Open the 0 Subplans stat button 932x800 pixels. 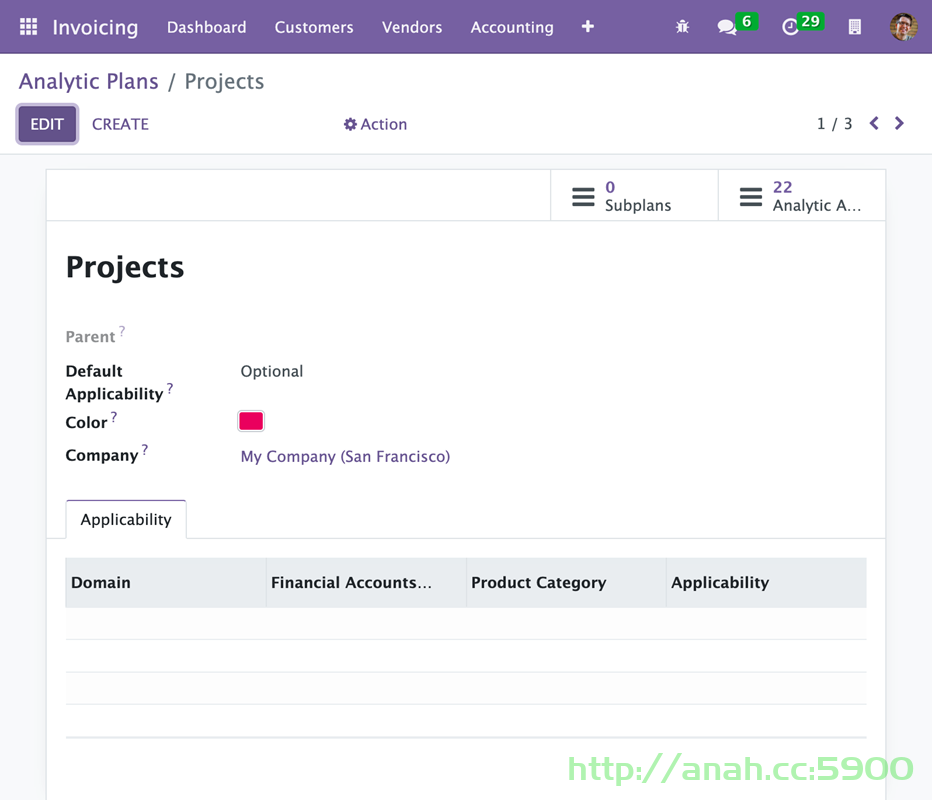tap(634, 196)
